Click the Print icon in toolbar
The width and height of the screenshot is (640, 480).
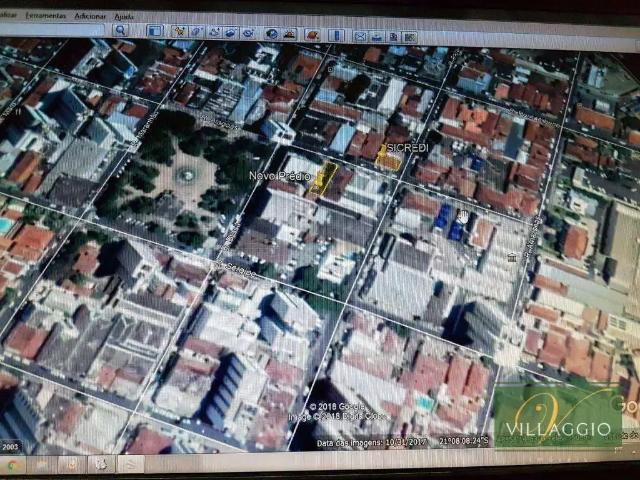(x=377, y=37)
